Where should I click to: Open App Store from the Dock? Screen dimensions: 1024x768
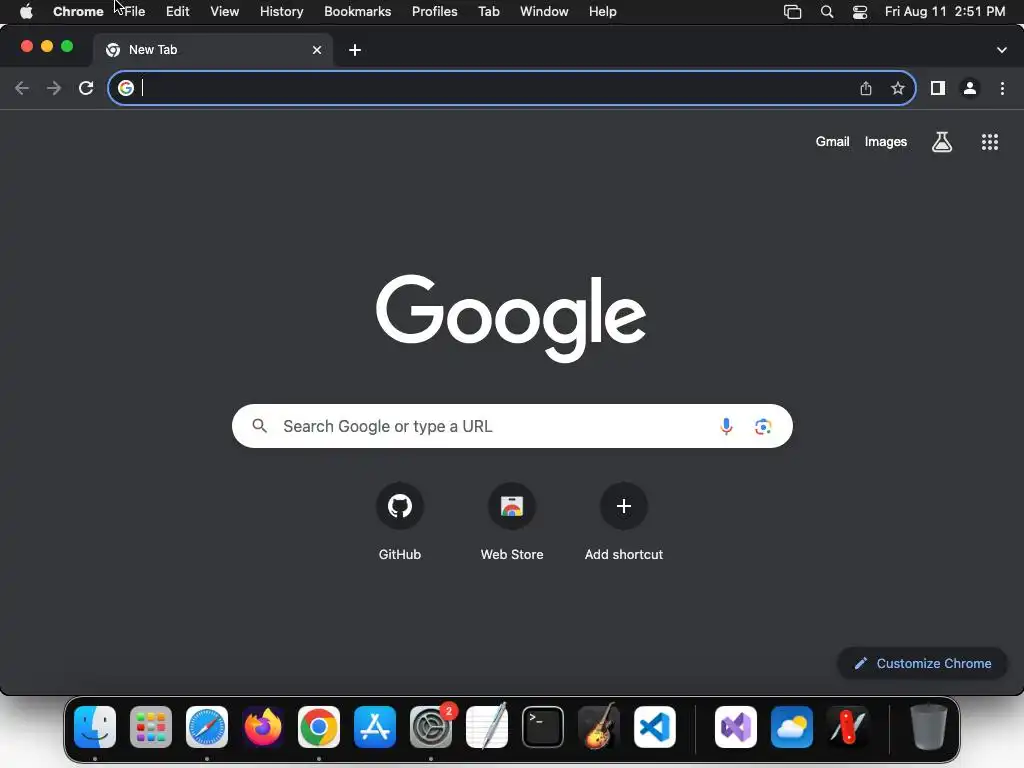tap(375, 727)
